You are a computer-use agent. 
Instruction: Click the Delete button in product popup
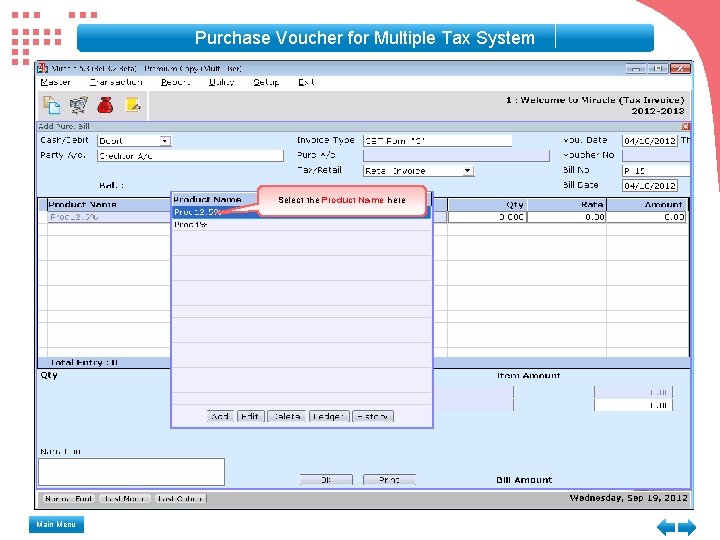[287, 416]
